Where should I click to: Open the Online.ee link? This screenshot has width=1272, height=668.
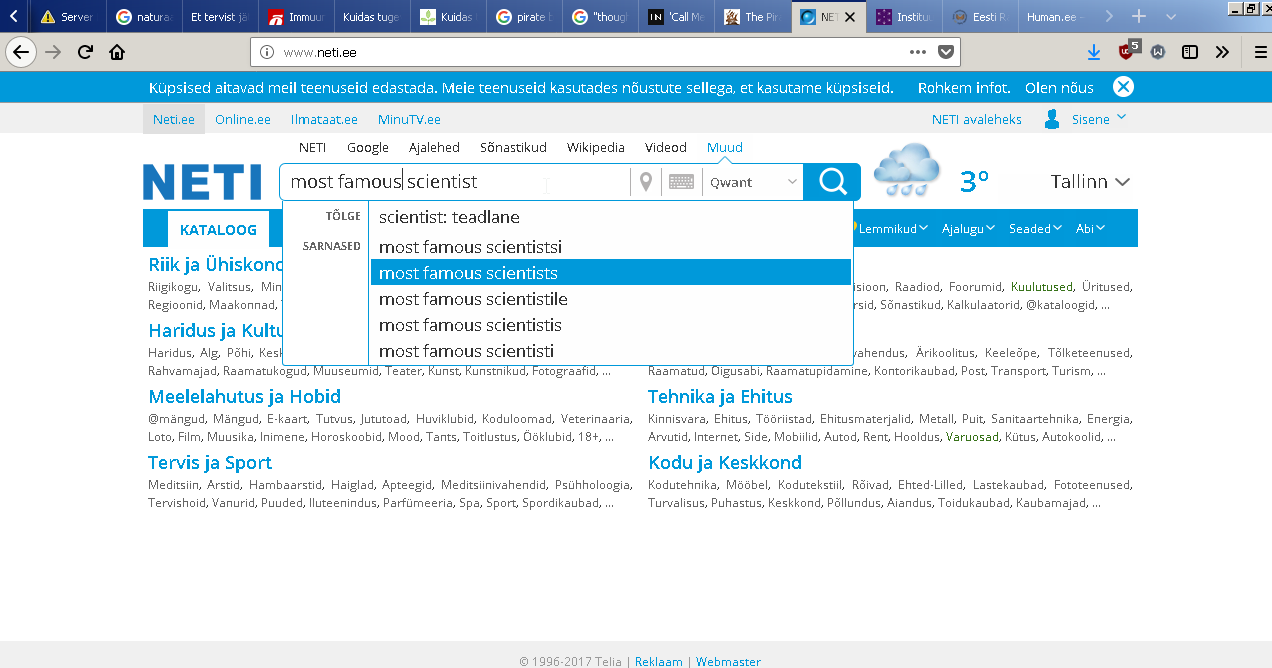click(243, 119)
